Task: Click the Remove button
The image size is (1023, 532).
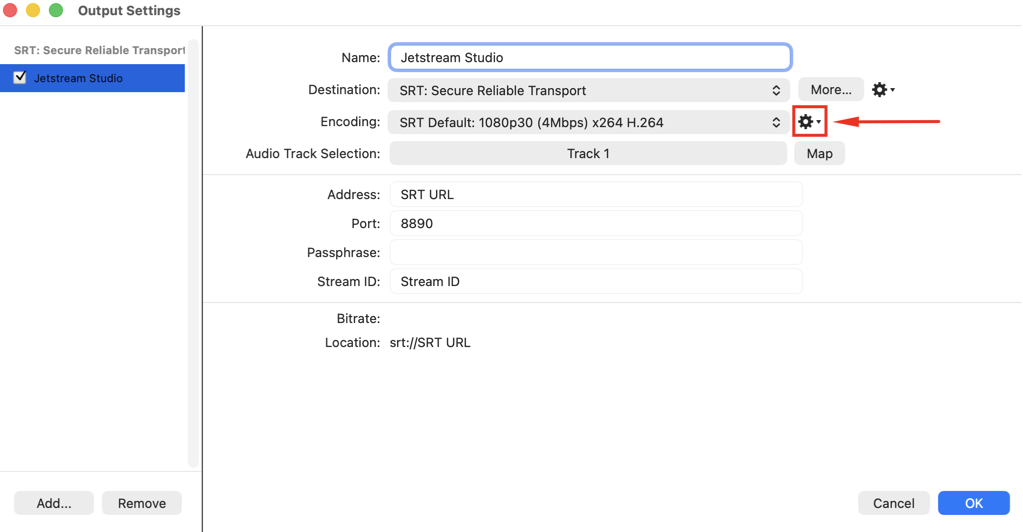Action: pyautogui.click(x=142, y=503)
